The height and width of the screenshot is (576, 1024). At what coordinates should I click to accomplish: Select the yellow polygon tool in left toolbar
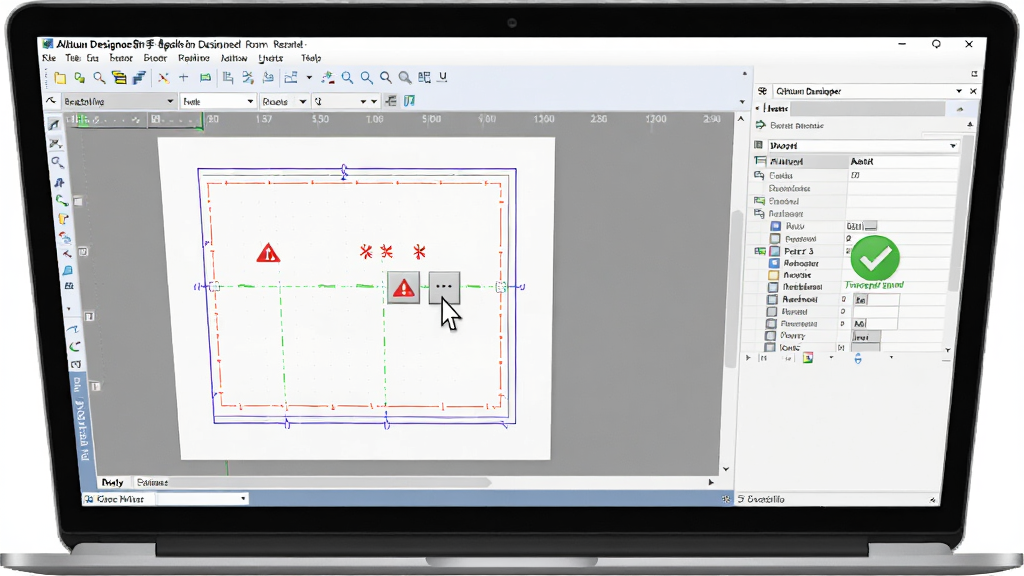tap(63, 219)
